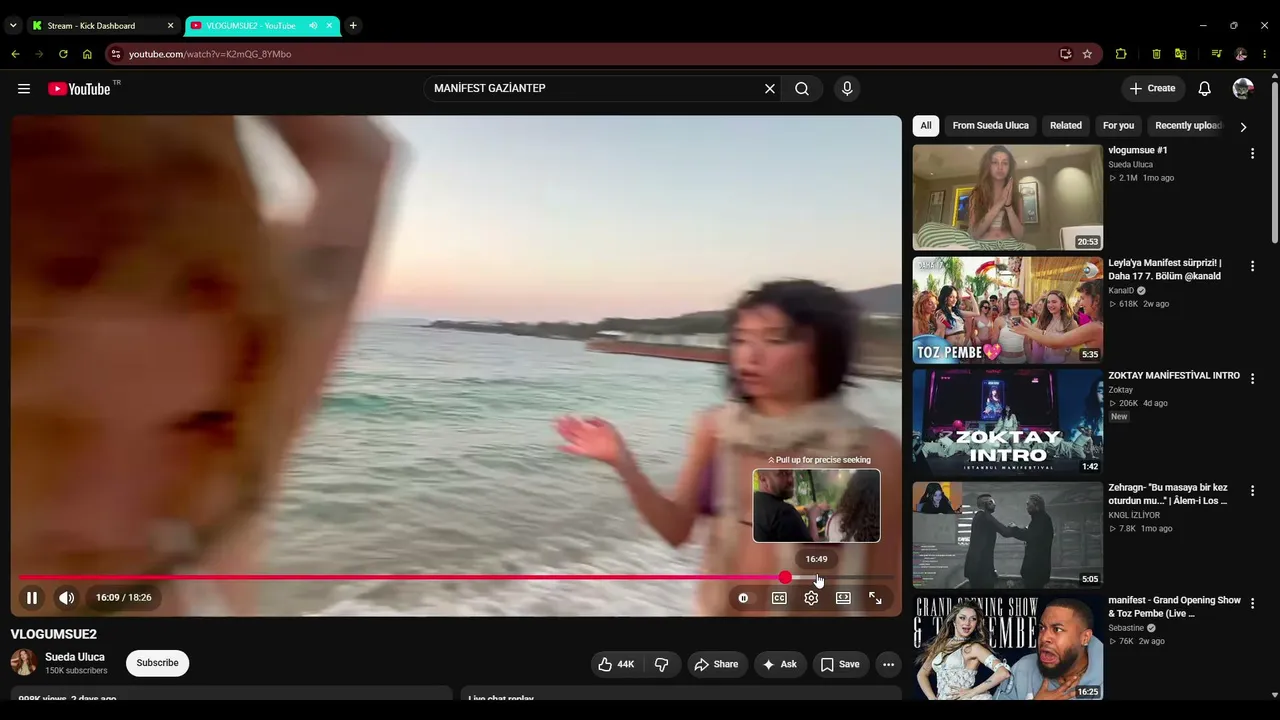The width and height of the screenshot is (1280, 720).
Task: Open the Sueda Uluca channel name link
Action: [75, 657]
